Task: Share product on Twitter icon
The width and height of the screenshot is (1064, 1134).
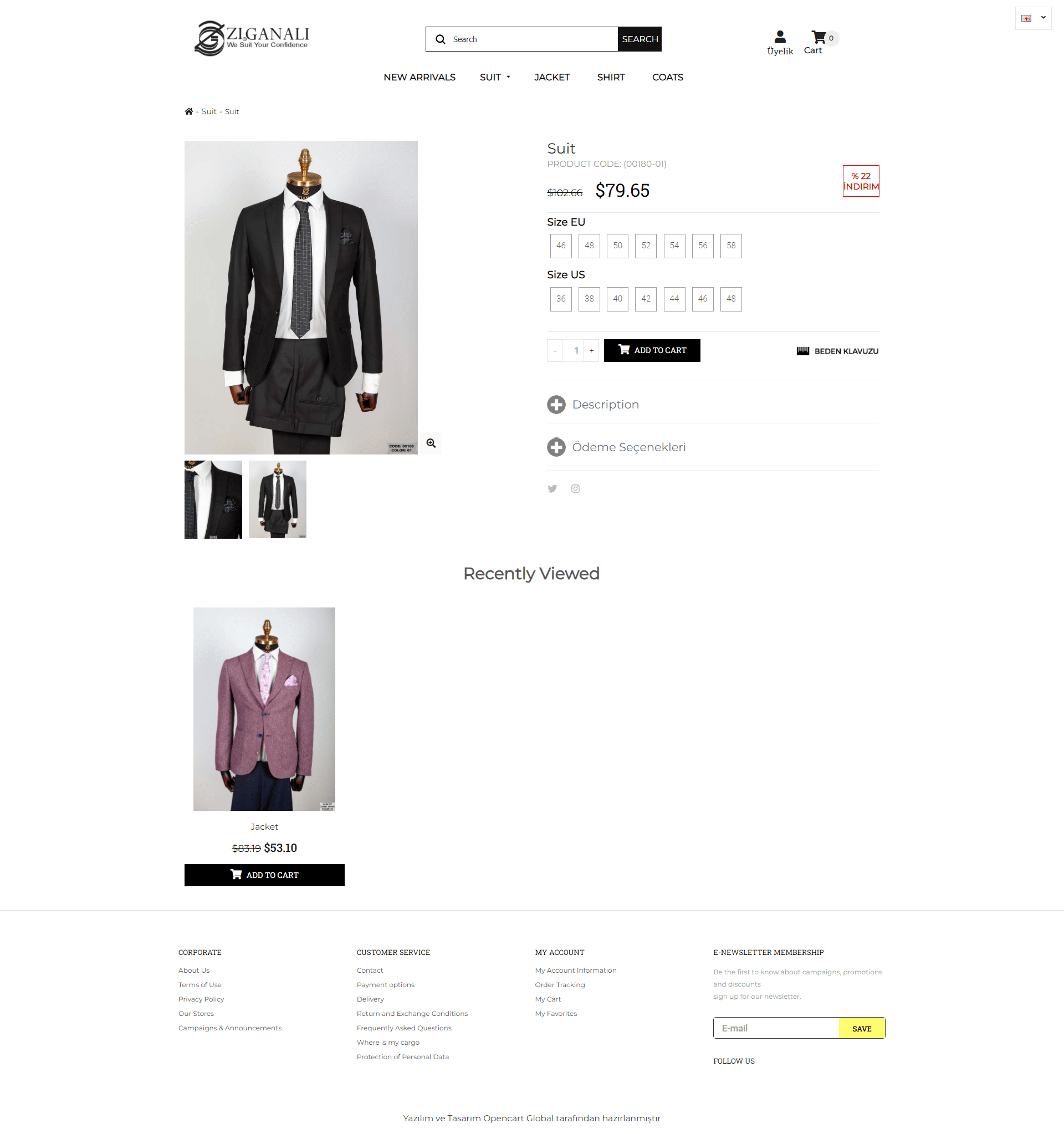Action: point(552,489)
